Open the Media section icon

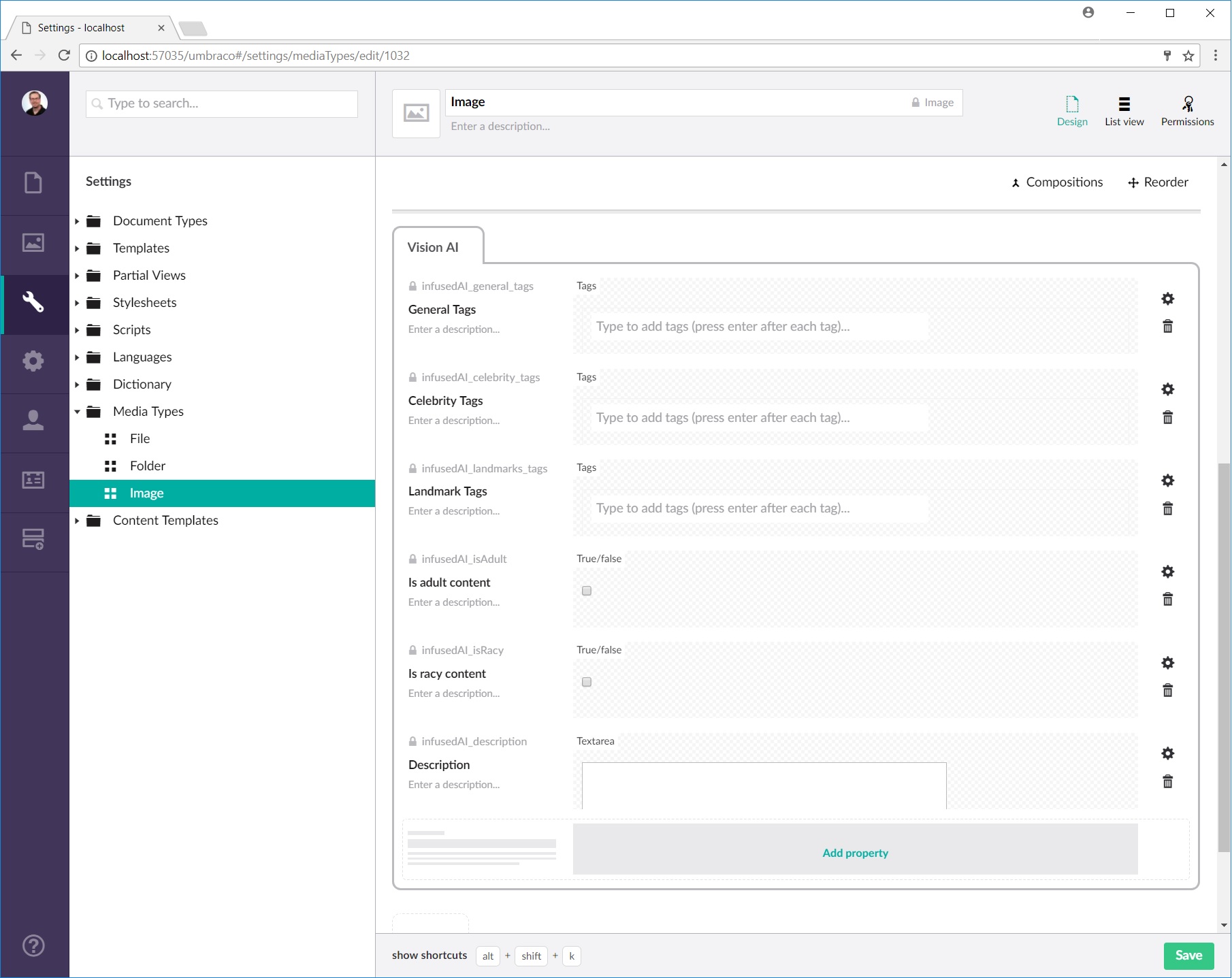(33, 243)
